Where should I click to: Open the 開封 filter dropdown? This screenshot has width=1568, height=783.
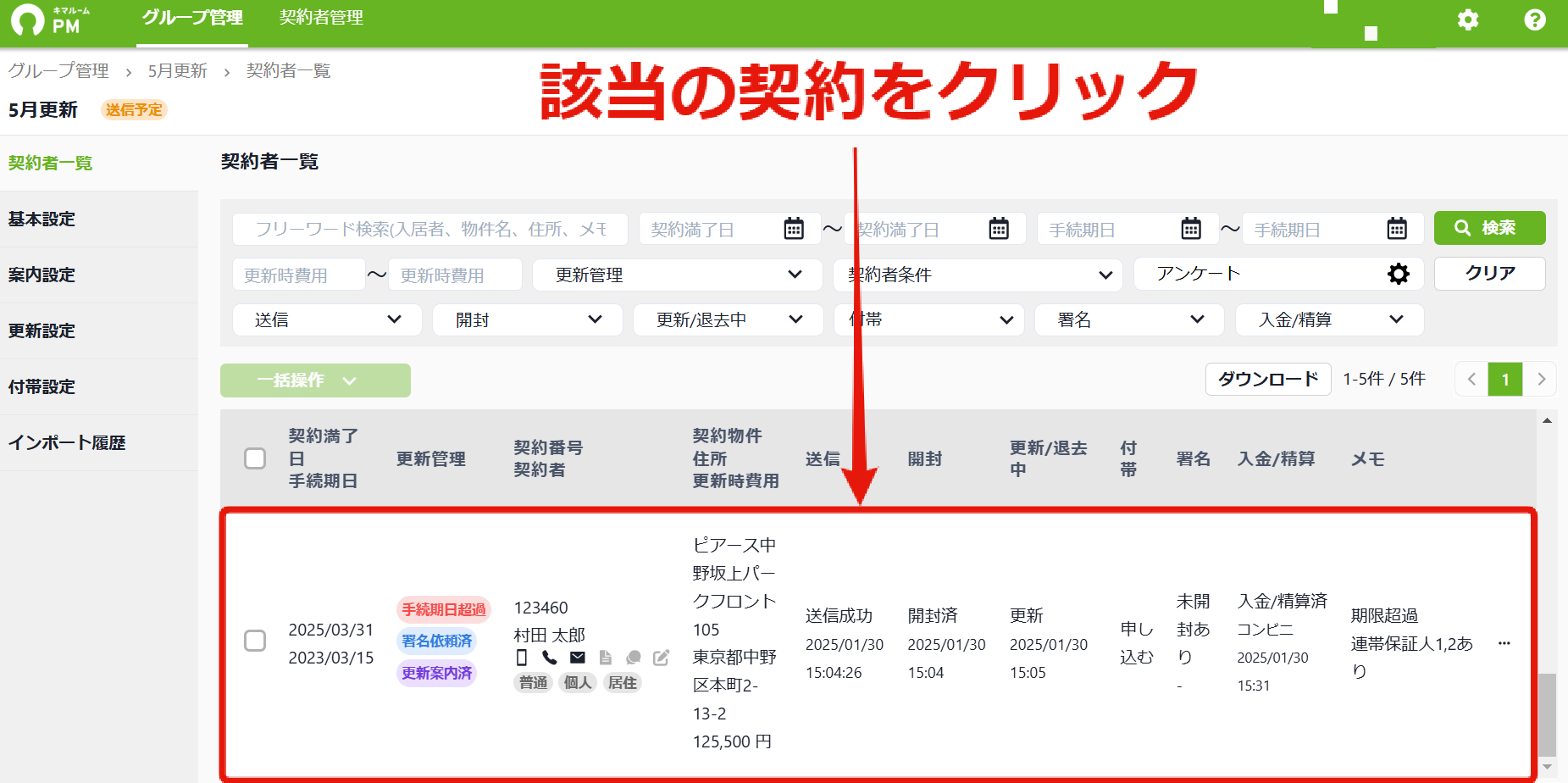528,319
